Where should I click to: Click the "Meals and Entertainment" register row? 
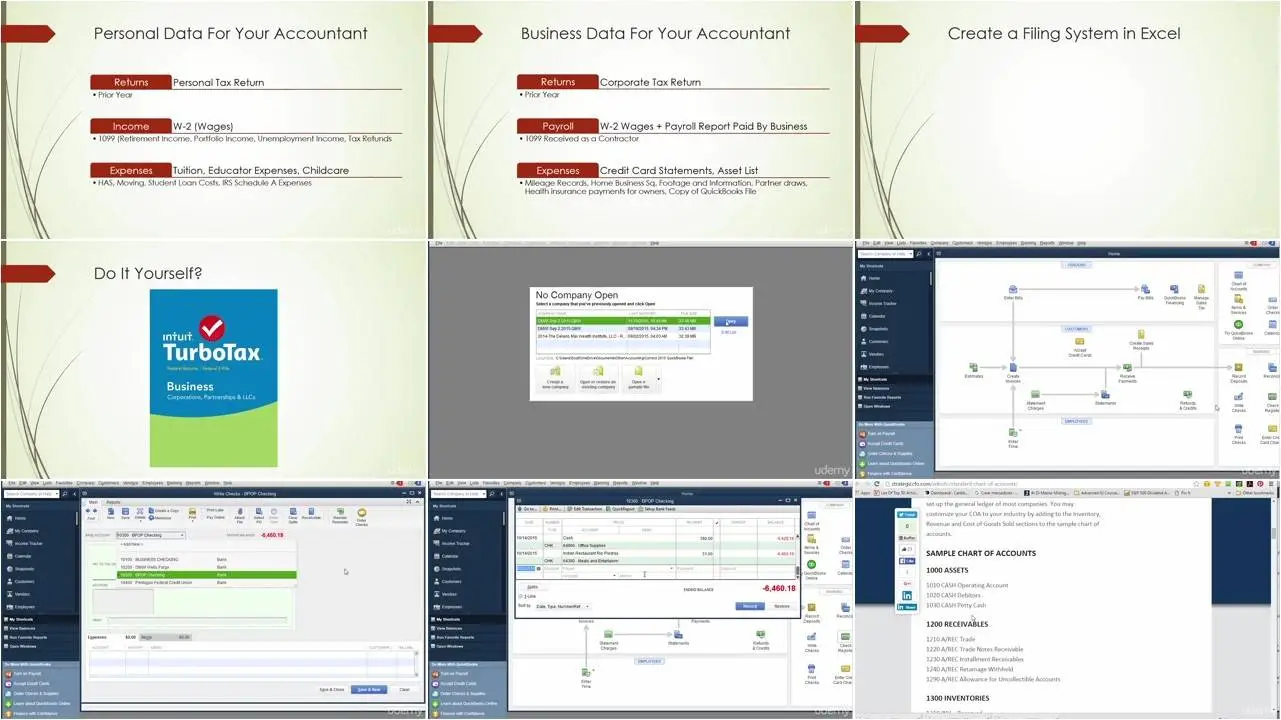click(x=655, y=560)
